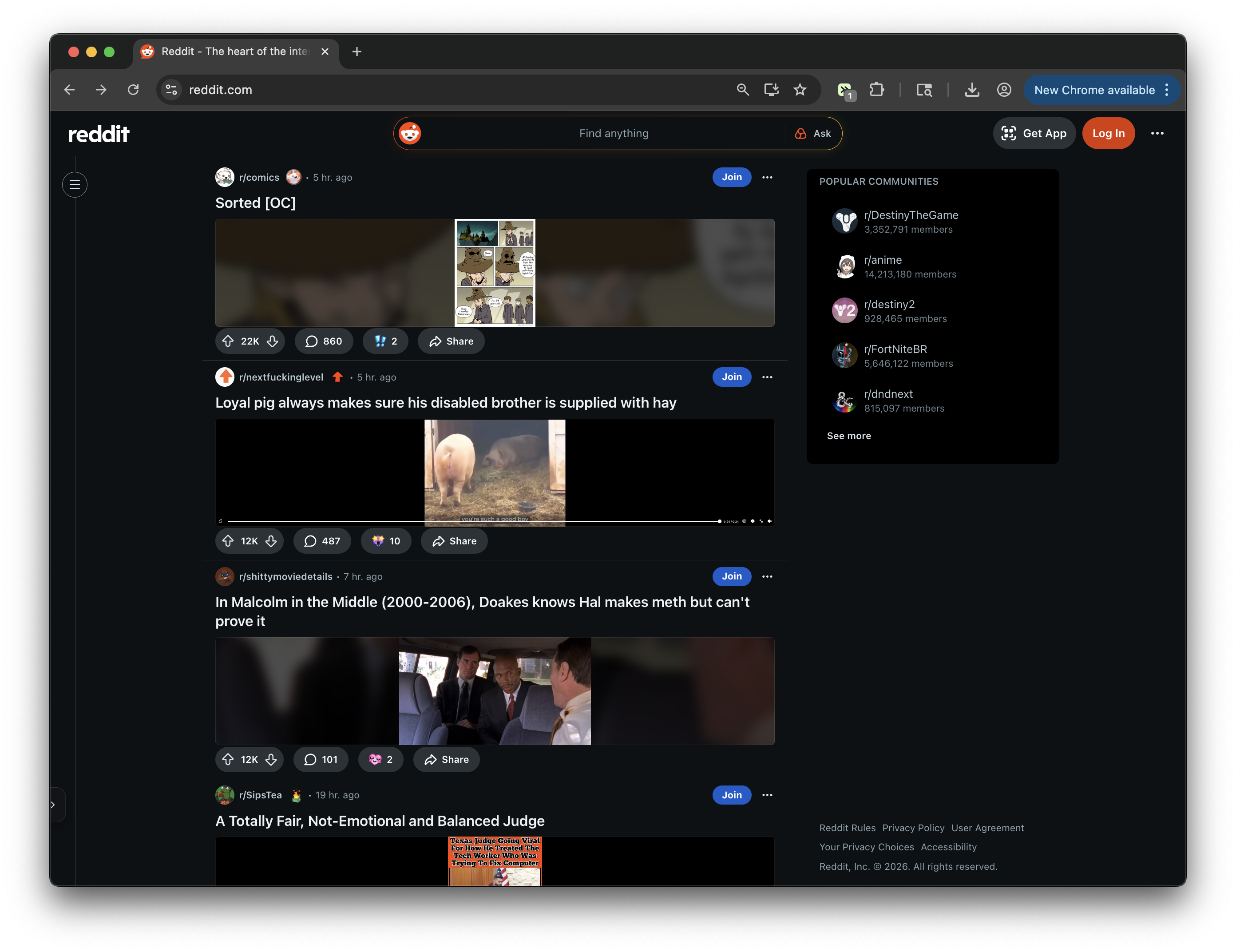Image resolution: width=1236 pixels, height=952 pixels.
Task: Open comments on Malcolm in the Middle post
Action: pos(321,760)
